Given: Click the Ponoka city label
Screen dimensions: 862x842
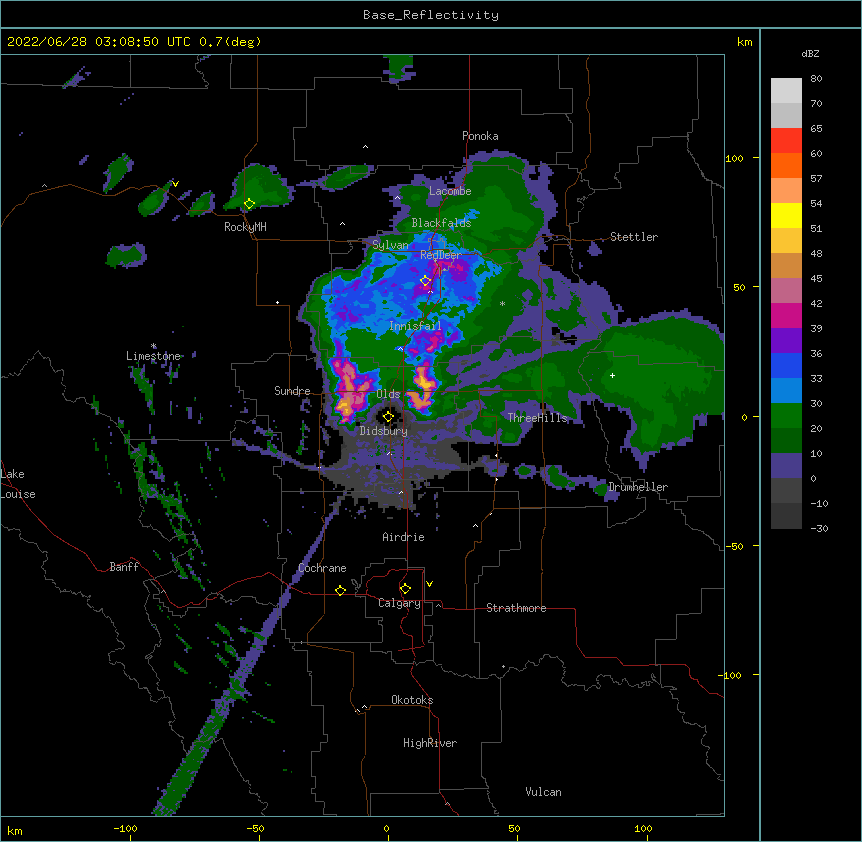Looking at the screenshot, I should (480, 136).
